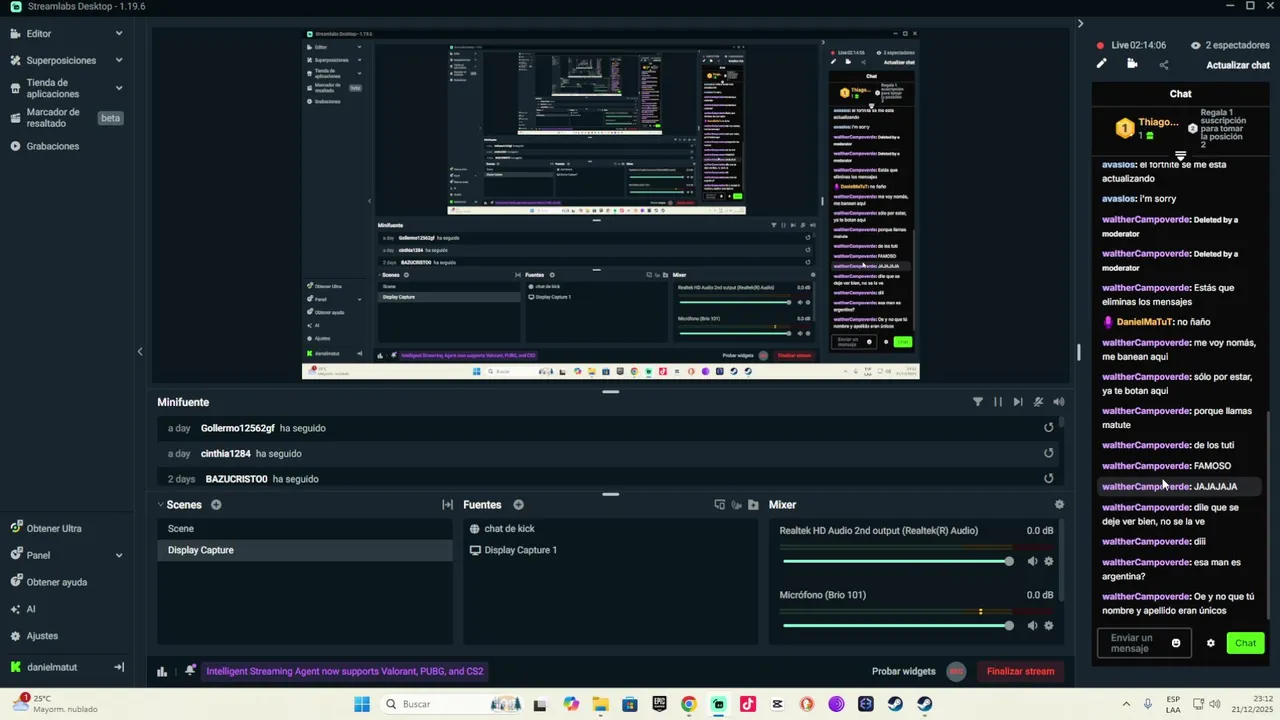Mute Realtek HD Audio 2nd output
The width and height of the screenshot is (1280, 720).
pos(1032,561)
